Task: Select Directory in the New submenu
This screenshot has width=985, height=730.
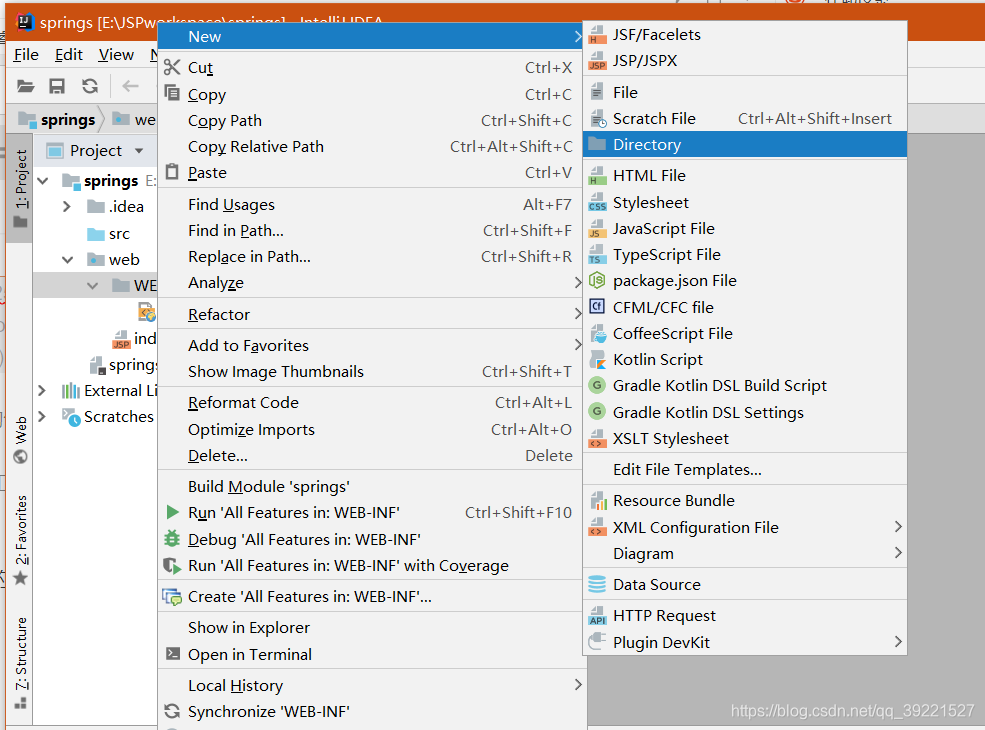Action: (x=745, y=144)
